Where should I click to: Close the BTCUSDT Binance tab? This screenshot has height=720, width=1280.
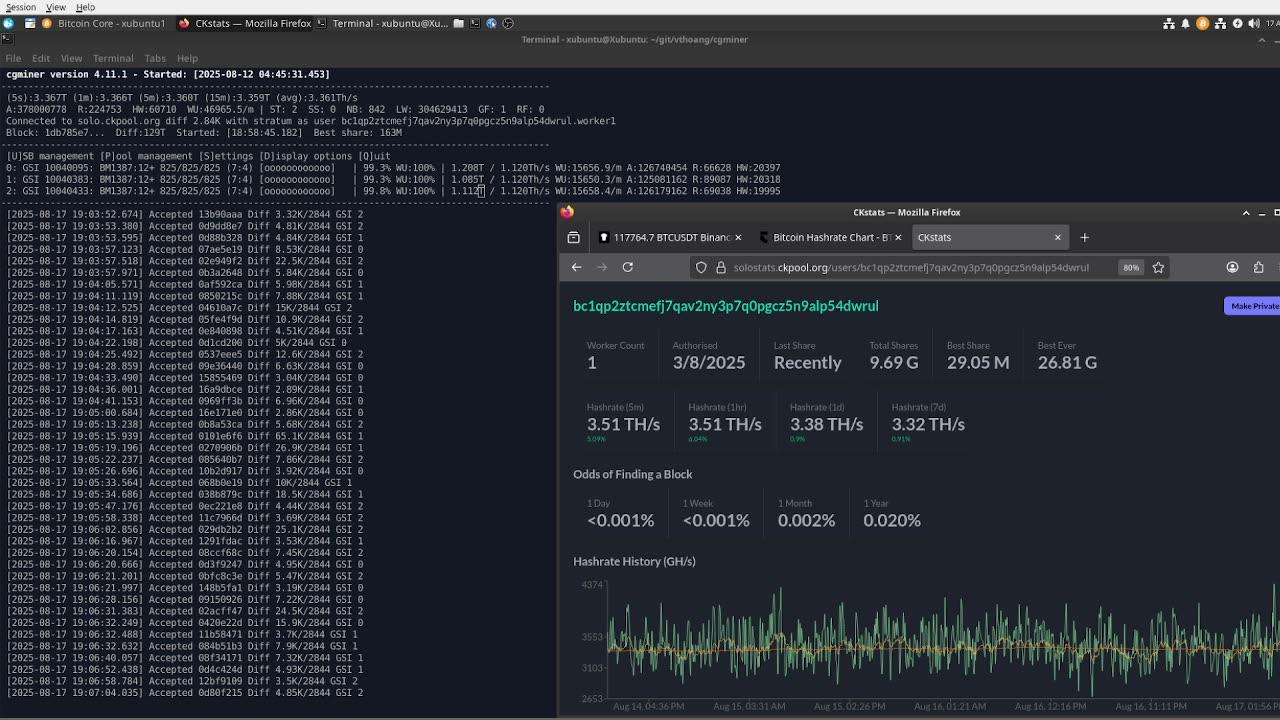tap(738, 237)
